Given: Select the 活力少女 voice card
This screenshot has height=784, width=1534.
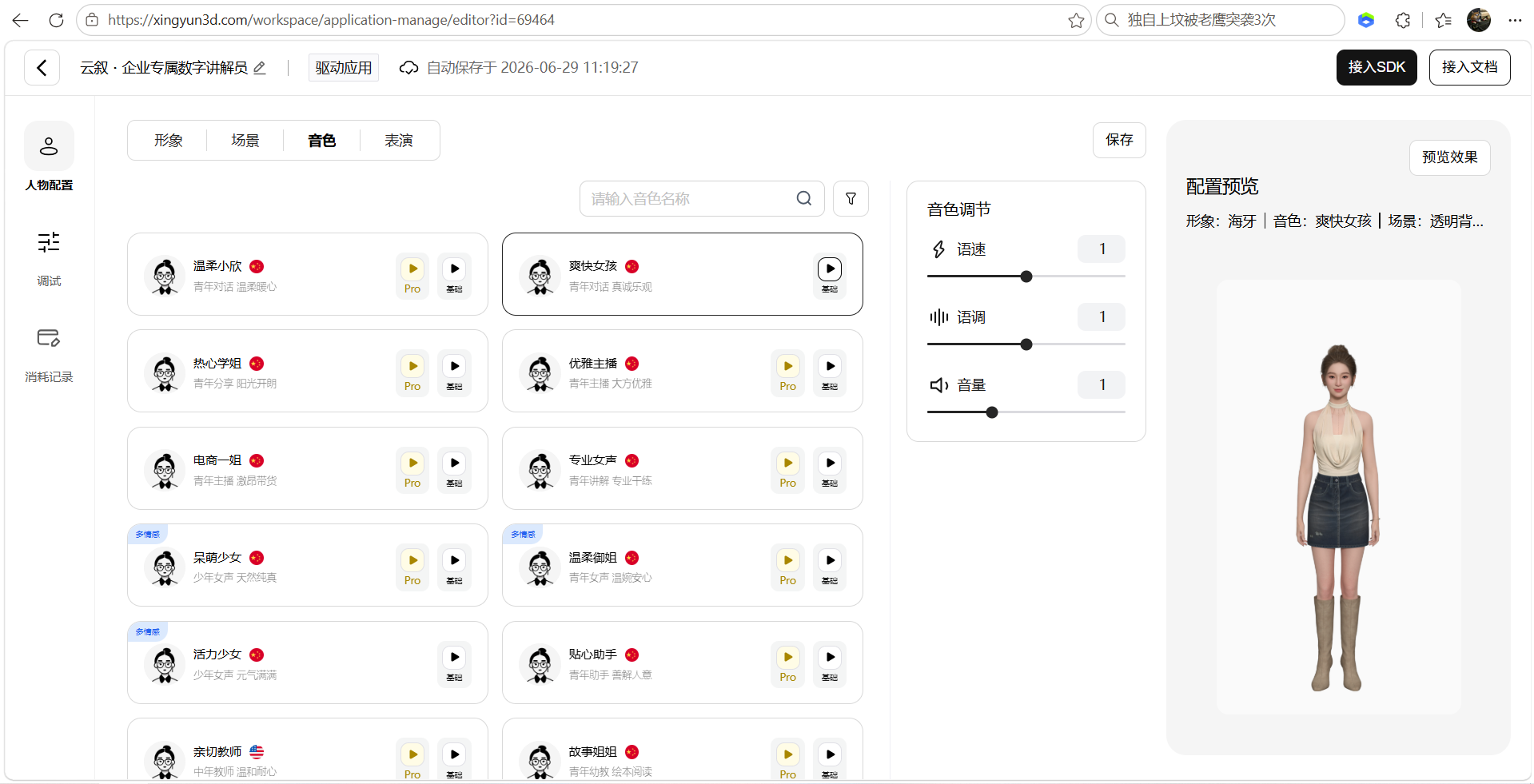Looking at the screenshot, I should tap(308, 663).
